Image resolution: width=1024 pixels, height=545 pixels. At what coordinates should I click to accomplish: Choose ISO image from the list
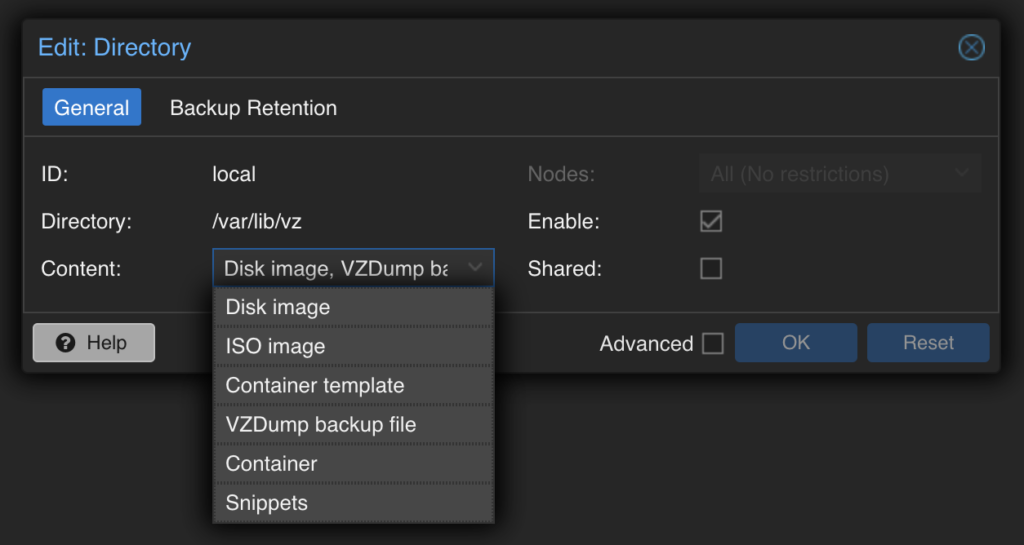(x=353, y=347)
